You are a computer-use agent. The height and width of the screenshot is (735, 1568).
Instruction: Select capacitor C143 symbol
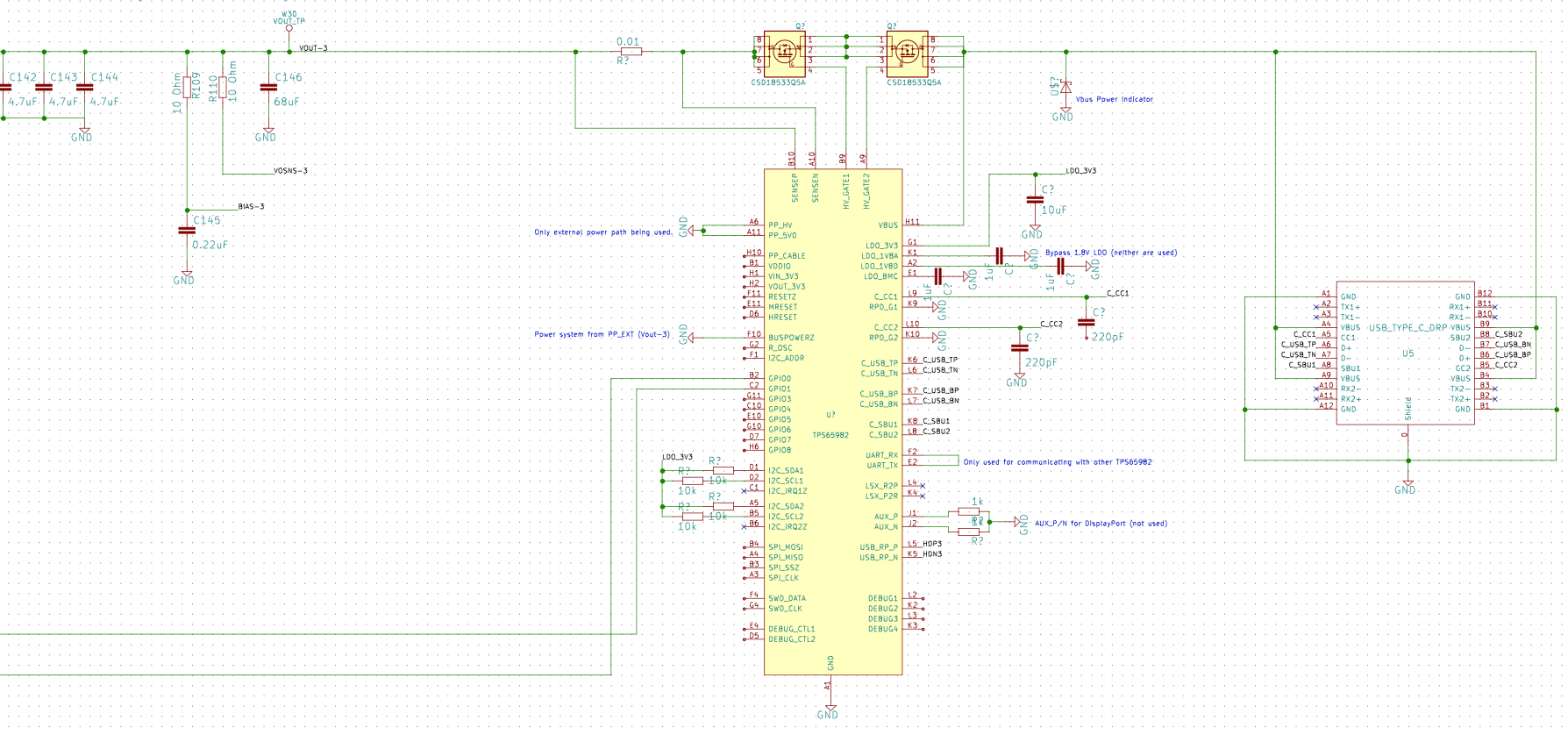44,88
